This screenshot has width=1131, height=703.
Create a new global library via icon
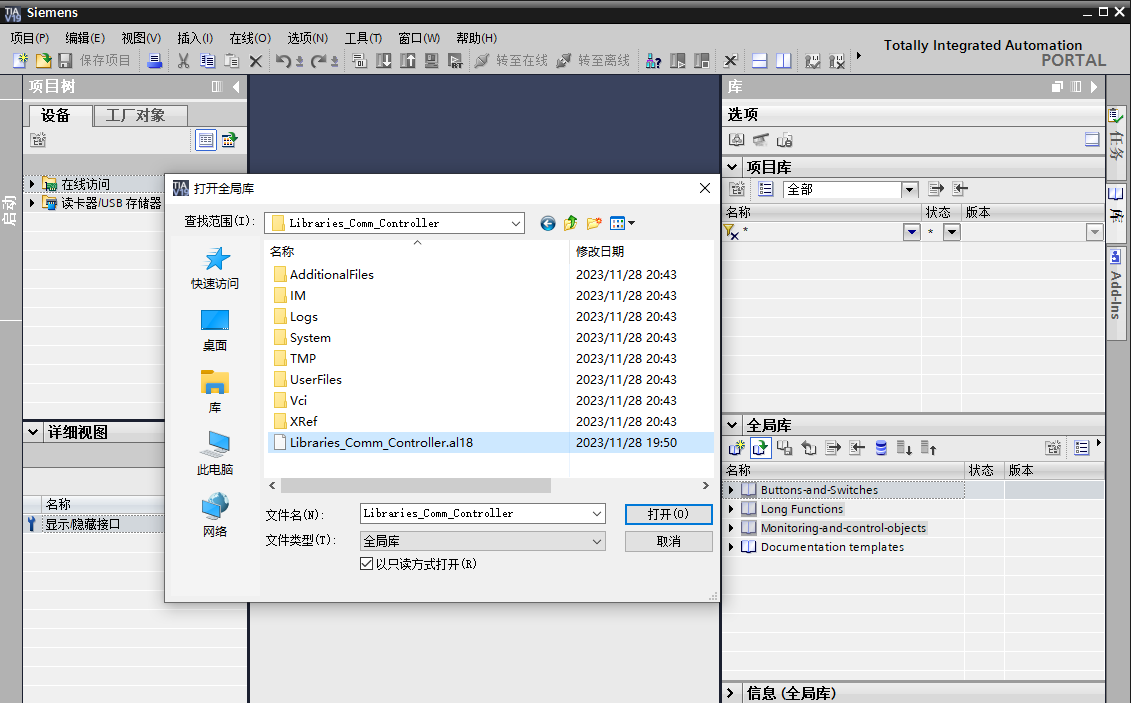click(x=737, y=447)
